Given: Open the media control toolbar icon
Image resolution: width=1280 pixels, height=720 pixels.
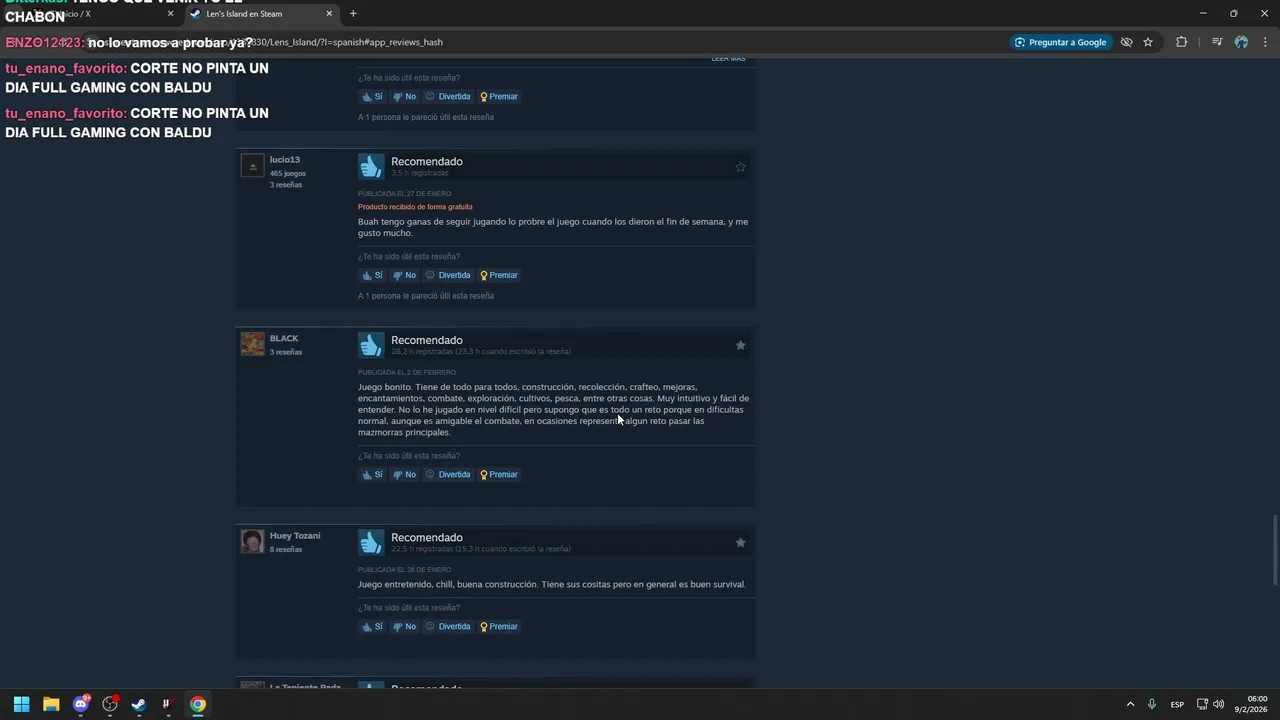Looking at the screenshot, I should pyautogui.click(x=1216, y=42).
